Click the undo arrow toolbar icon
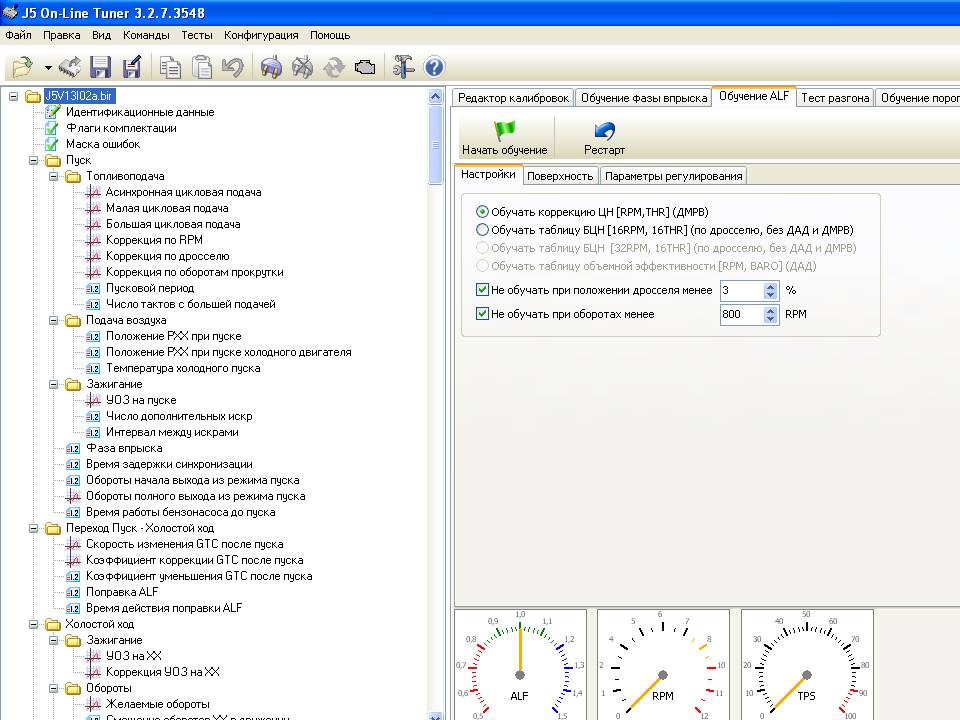Viewport: 960px width, 720px height. pos(233,67)
